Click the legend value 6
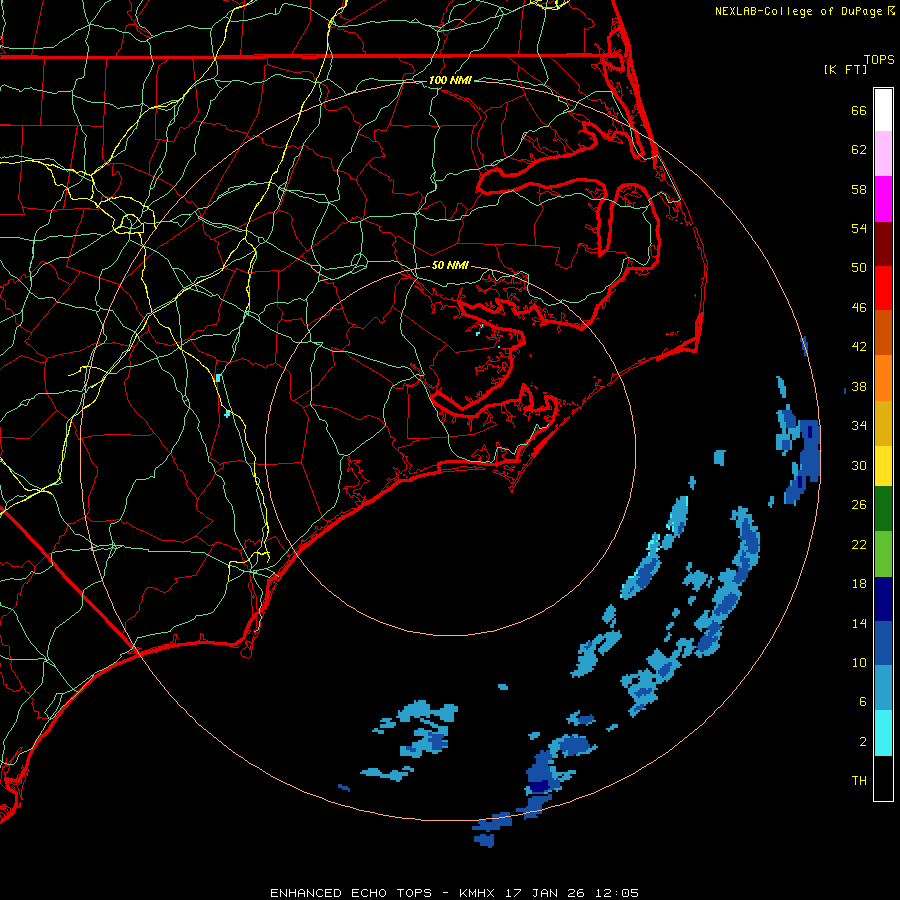This screenshot has height=900, width=900. tap(863, 702)
